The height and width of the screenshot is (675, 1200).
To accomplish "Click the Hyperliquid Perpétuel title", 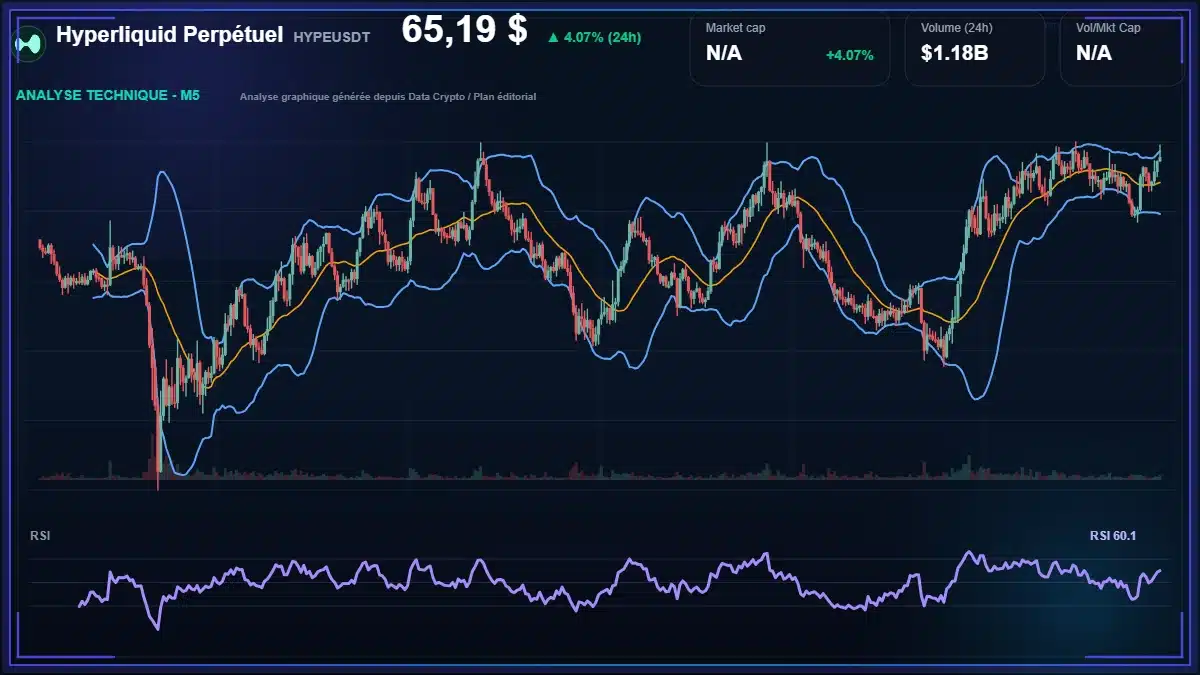I will 170,35.
